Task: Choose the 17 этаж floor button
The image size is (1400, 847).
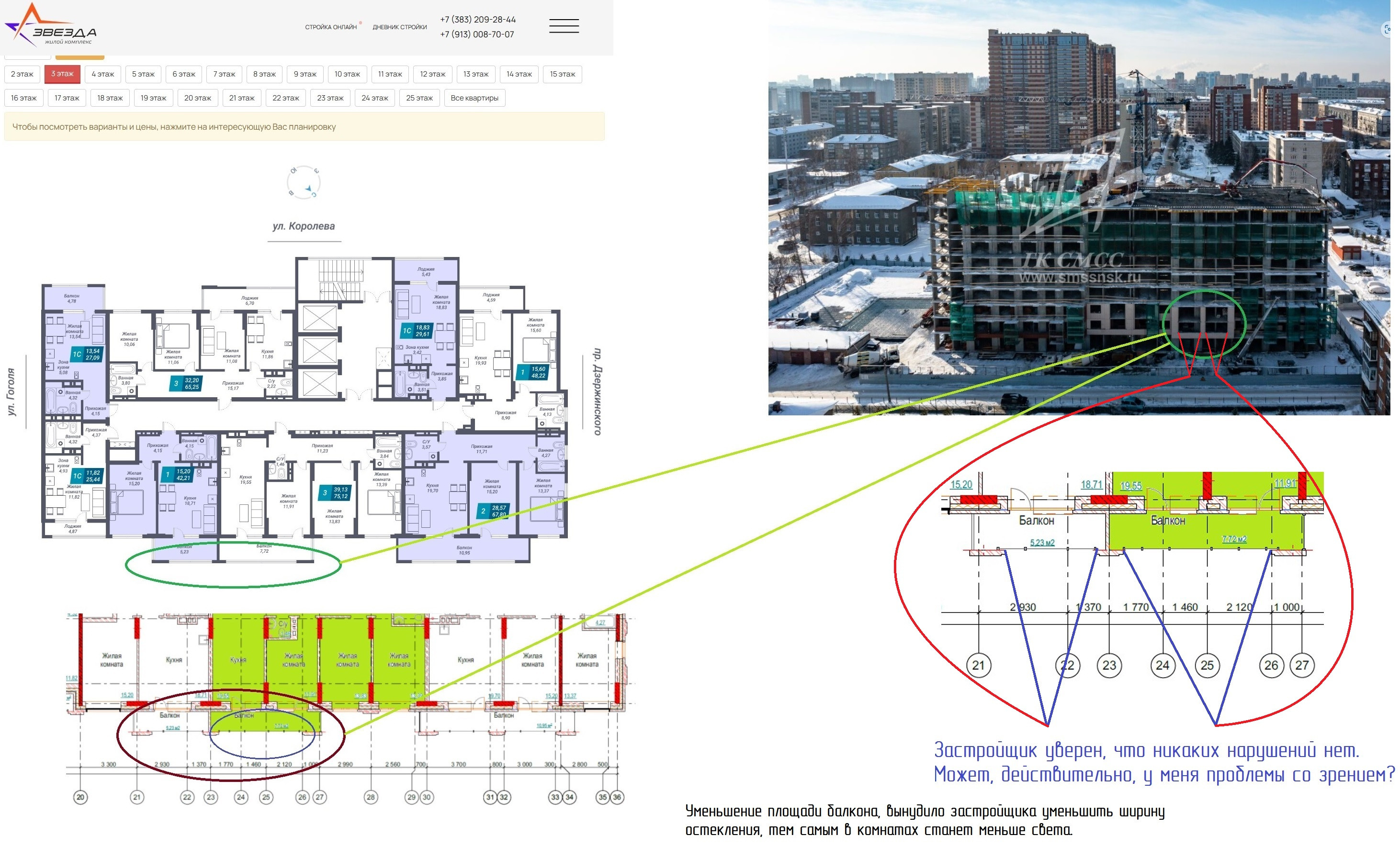Action: pyautogui.click(x=67, y=98)
